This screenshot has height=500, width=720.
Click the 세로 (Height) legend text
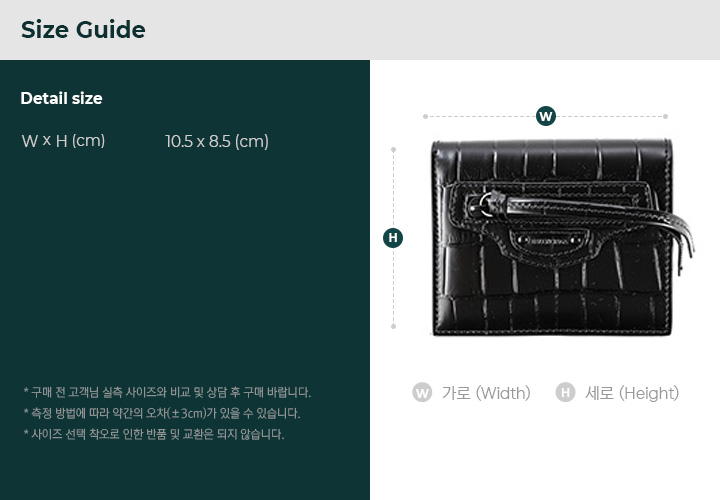pyautogui.click(x=632, y=393)
